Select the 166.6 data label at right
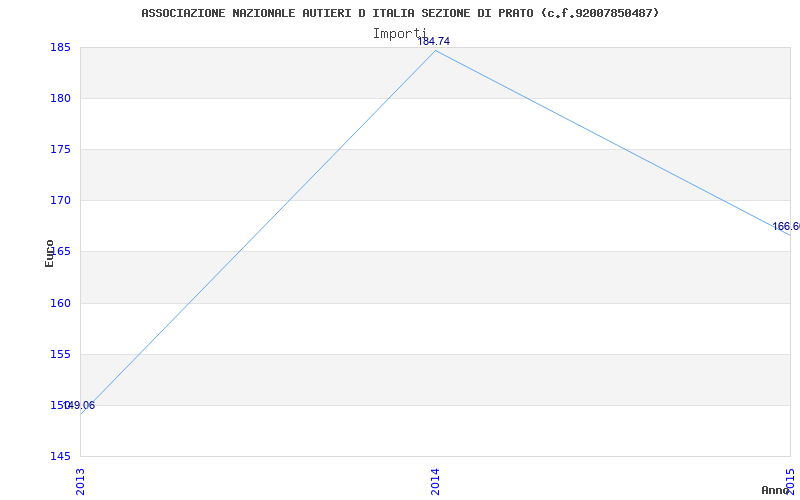800x500 pixels. tap(786, 227)
